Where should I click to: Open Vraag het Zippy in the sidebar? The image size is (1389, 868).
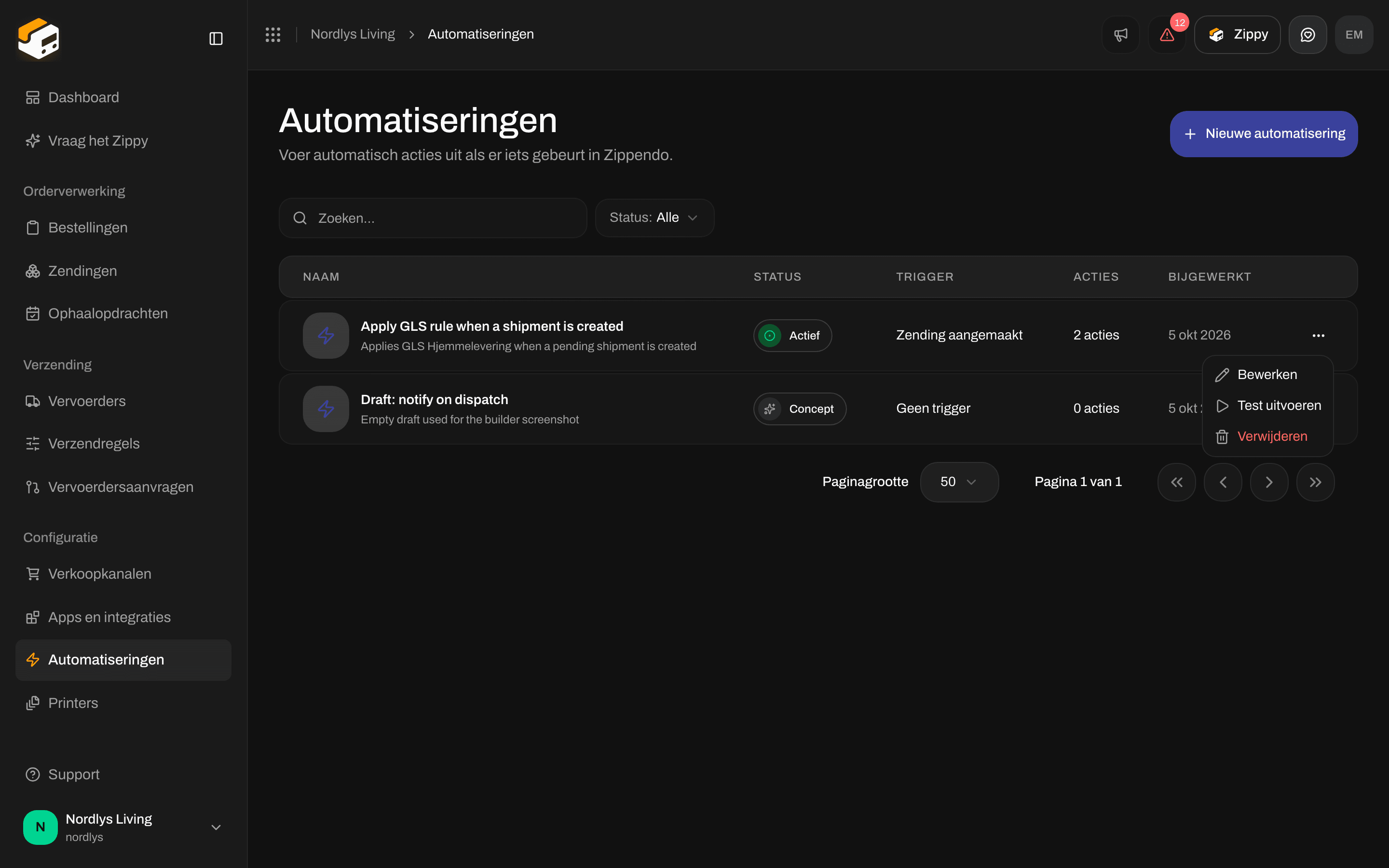[123, 141]
